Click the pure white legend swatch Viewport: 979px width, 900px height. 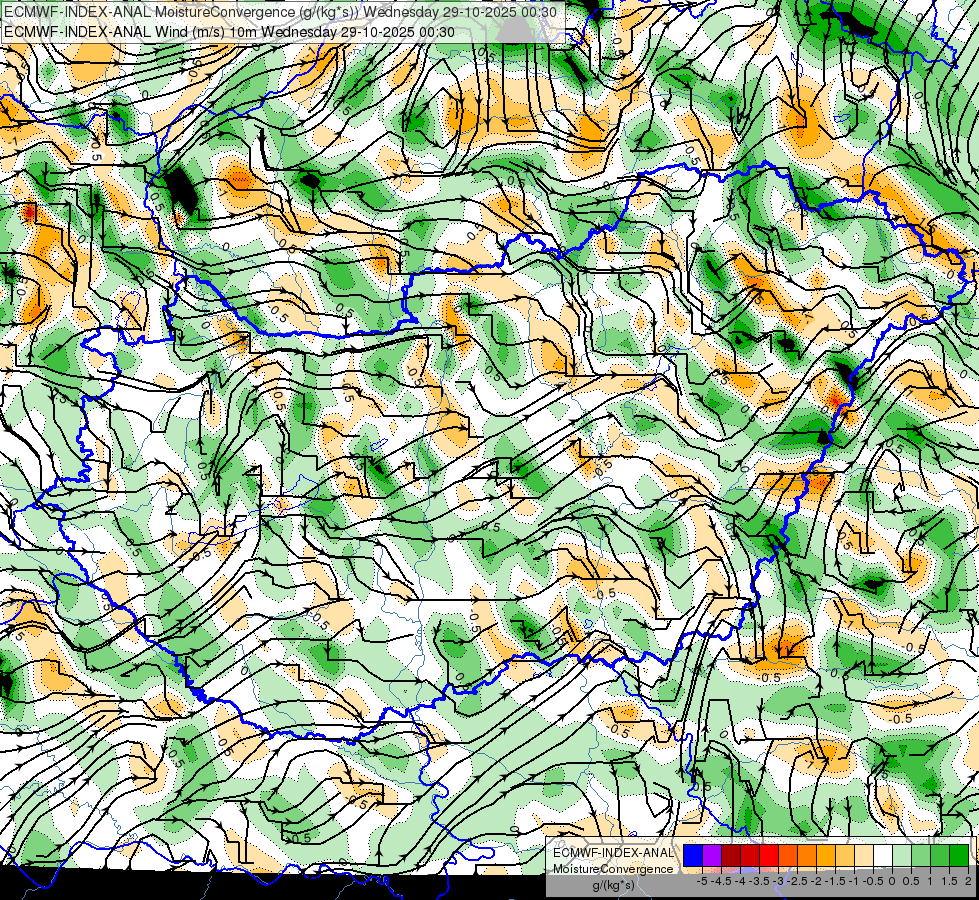pos(883,856)
